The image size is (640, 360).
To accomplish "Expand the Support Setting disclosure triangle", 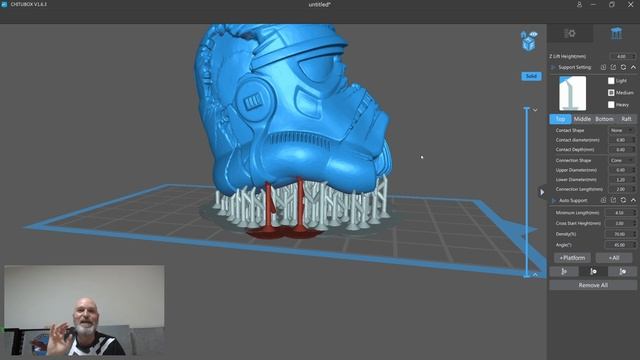I will pos(553,67).
